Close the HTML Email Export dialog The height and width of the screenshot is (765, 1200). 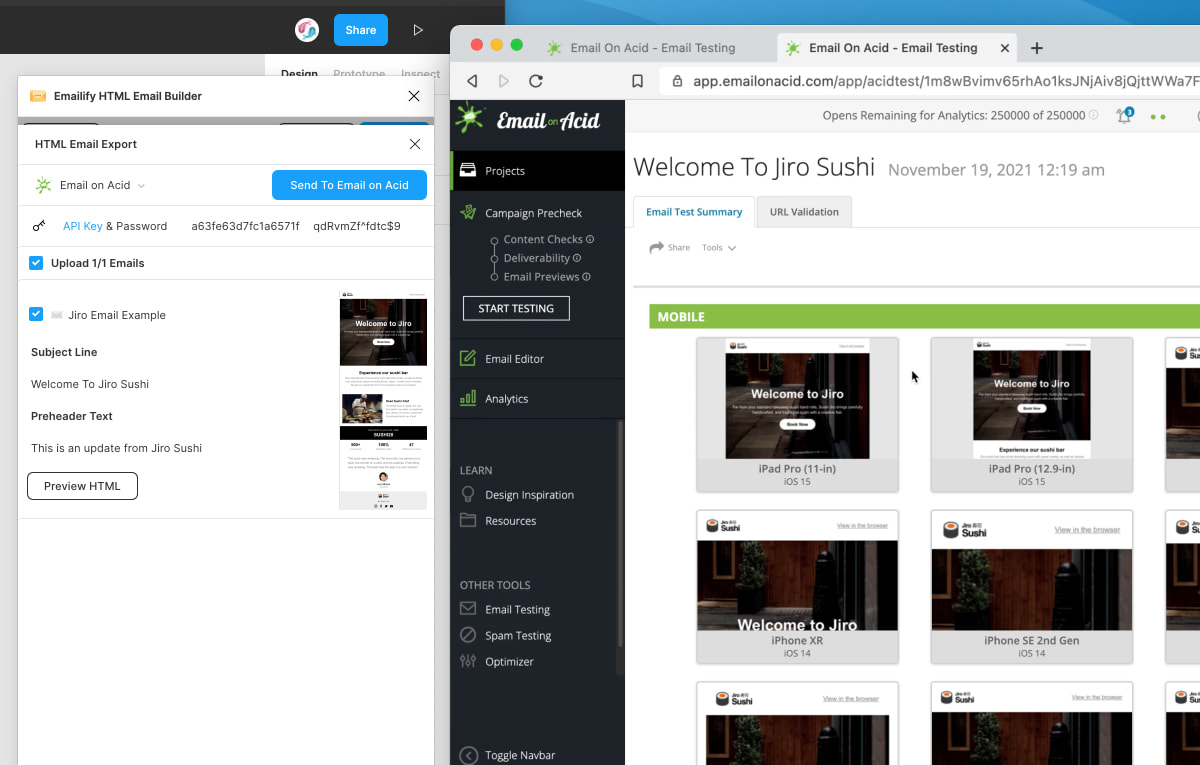415,144
